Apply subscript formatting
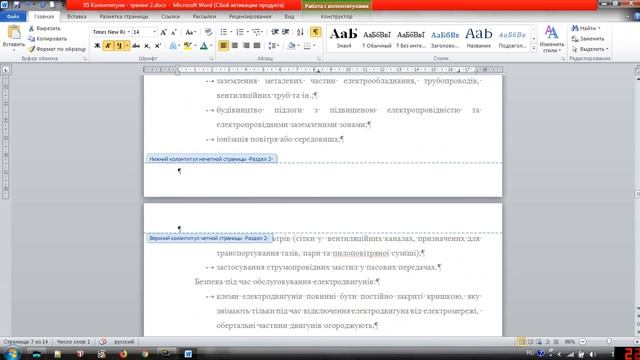Screen dimensions: 640x360 coord(147,46)
